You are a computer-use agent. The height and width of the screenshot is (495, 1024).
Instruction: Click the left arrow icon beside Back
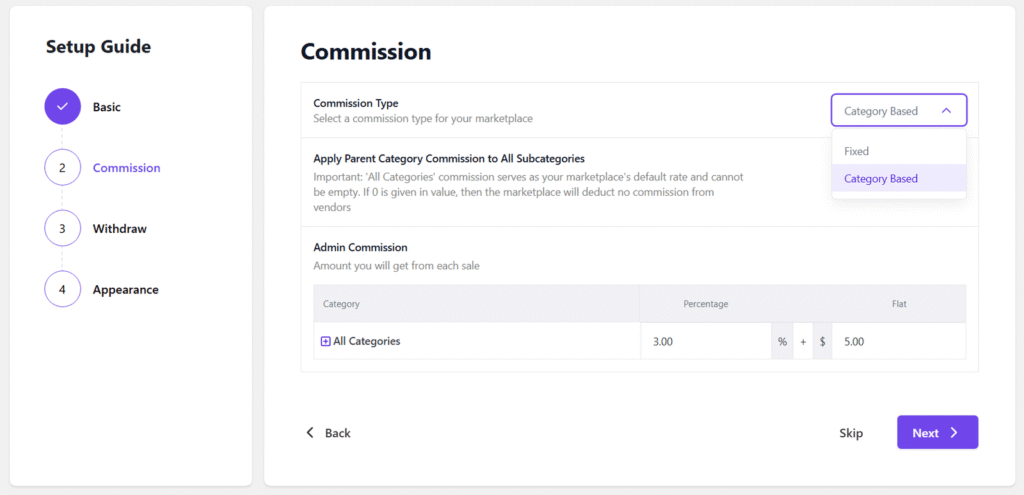pos(310,433)
